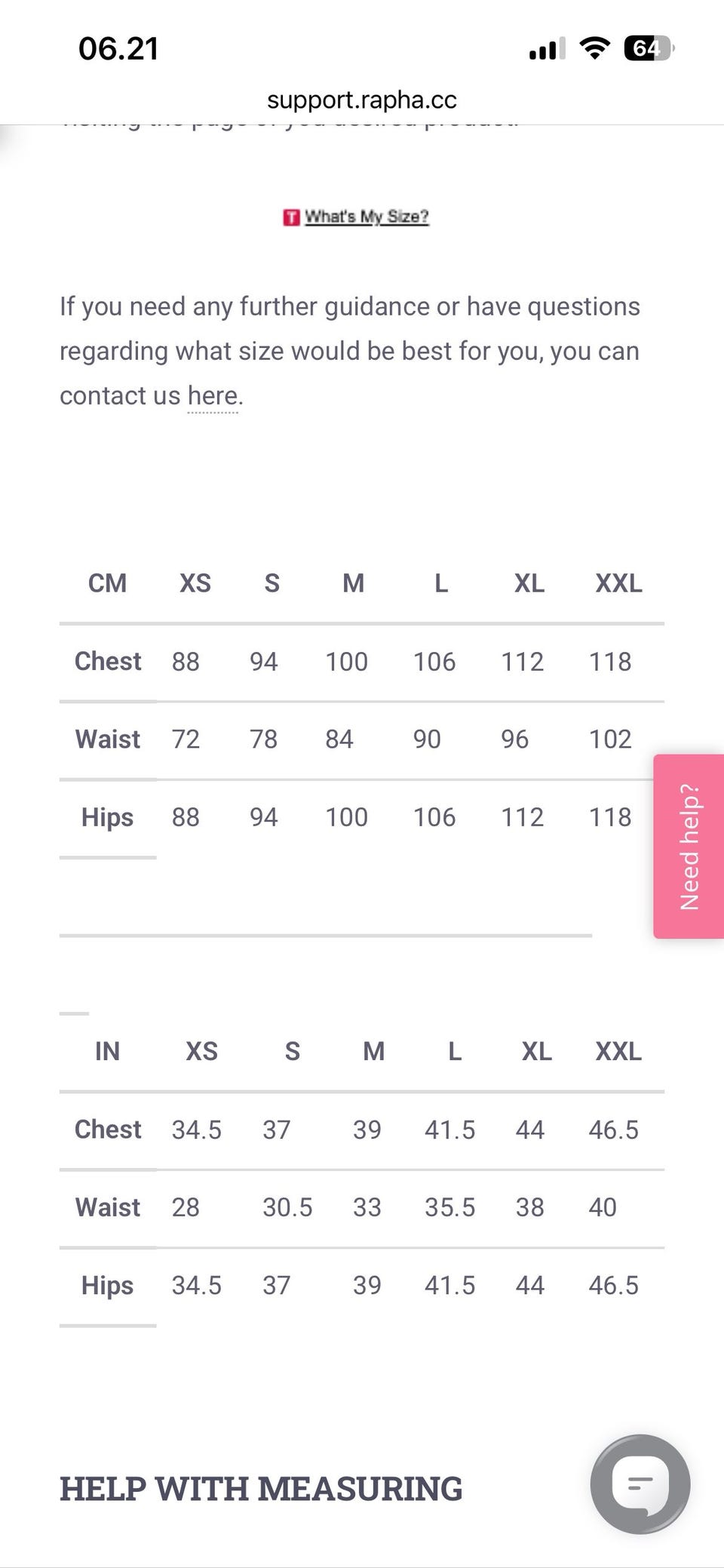Open the chat bubble icon
This screenshot has width=724, height=1568.
click(640, 1483)
